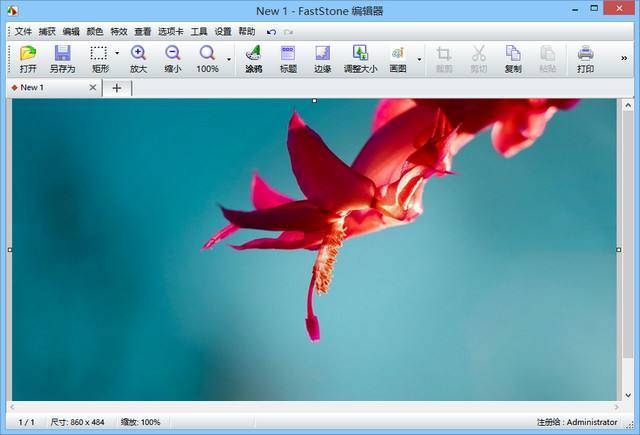Click the vertical scrollbar down arrow

tap(628, 395)
